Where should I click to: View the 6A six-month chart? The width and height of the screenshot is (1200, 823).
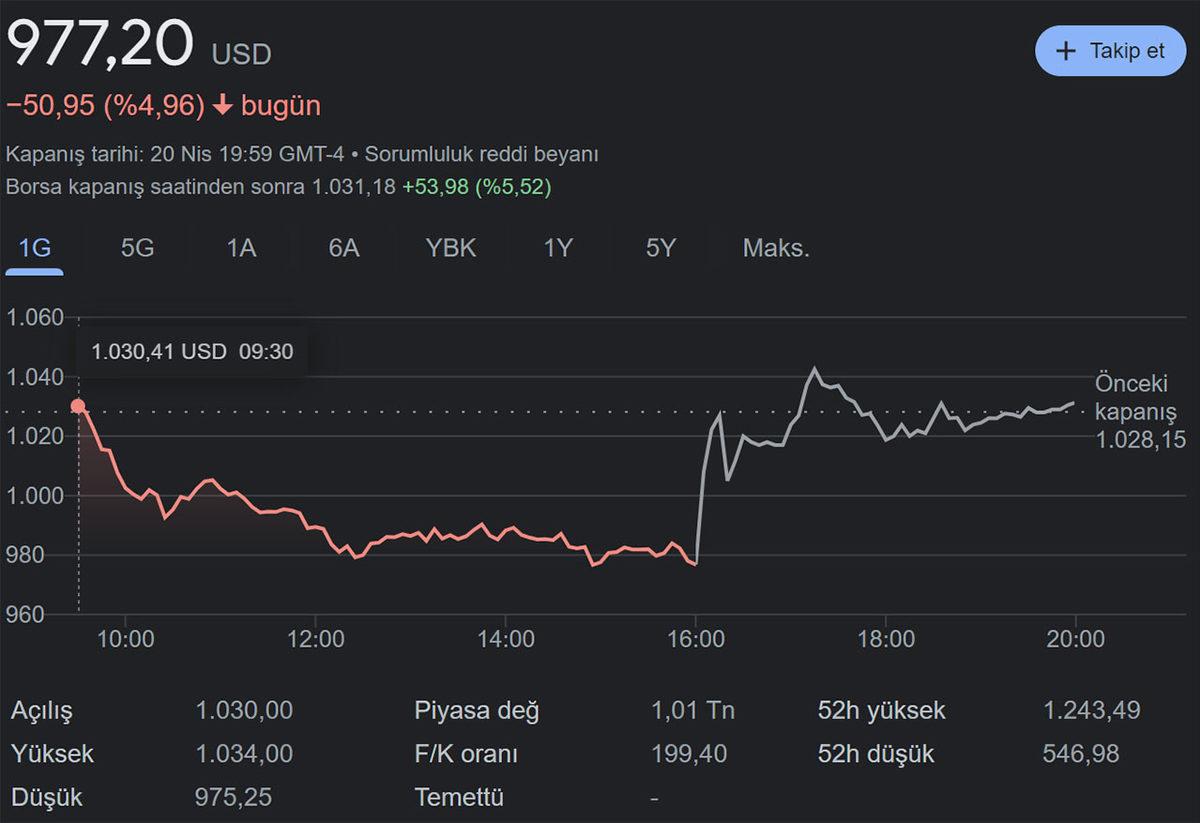pos(343,248)
